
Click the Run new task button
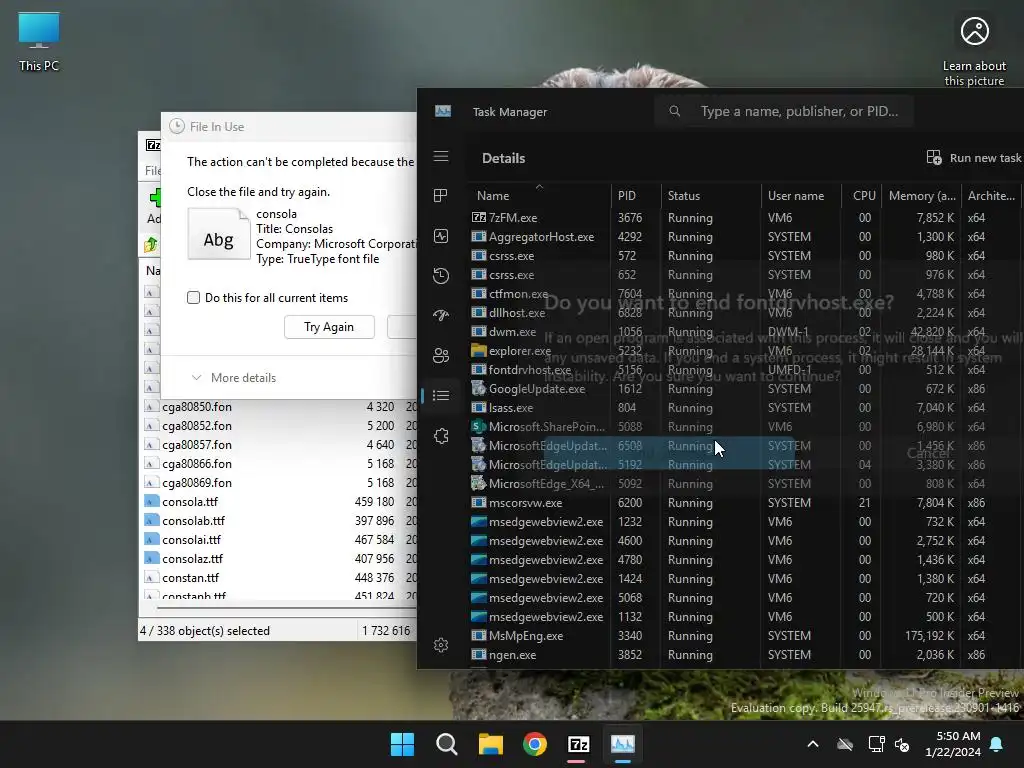(x=973, y=157)
